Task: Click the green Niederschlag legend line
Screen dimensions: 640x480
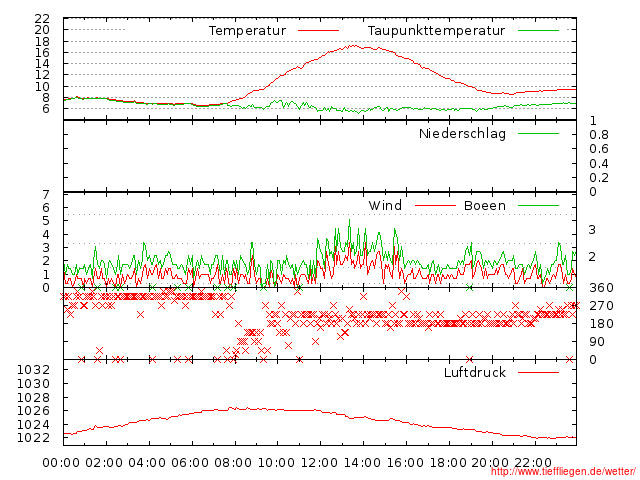Action: pos(538,133)
